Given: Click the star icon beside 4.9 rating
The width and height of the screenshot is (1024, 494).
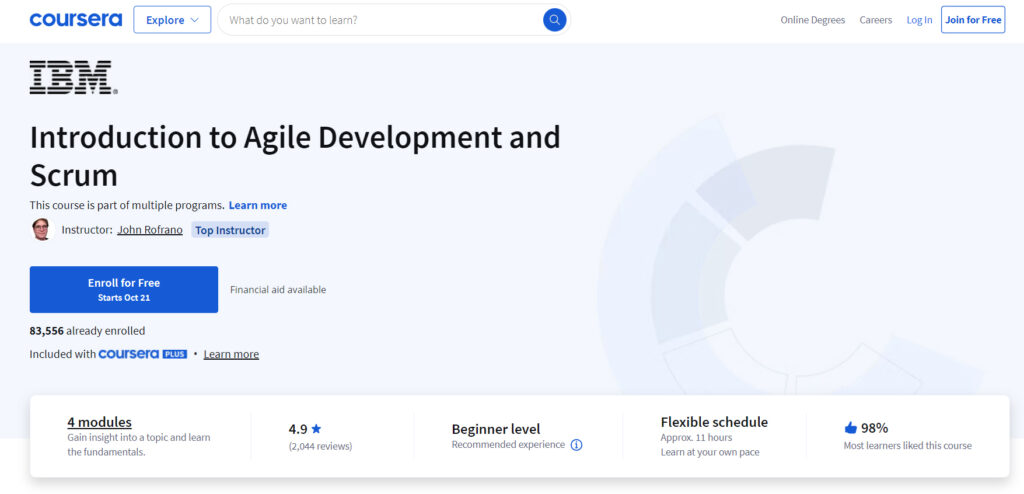Looking at the screenshot, I should (316, 429).
